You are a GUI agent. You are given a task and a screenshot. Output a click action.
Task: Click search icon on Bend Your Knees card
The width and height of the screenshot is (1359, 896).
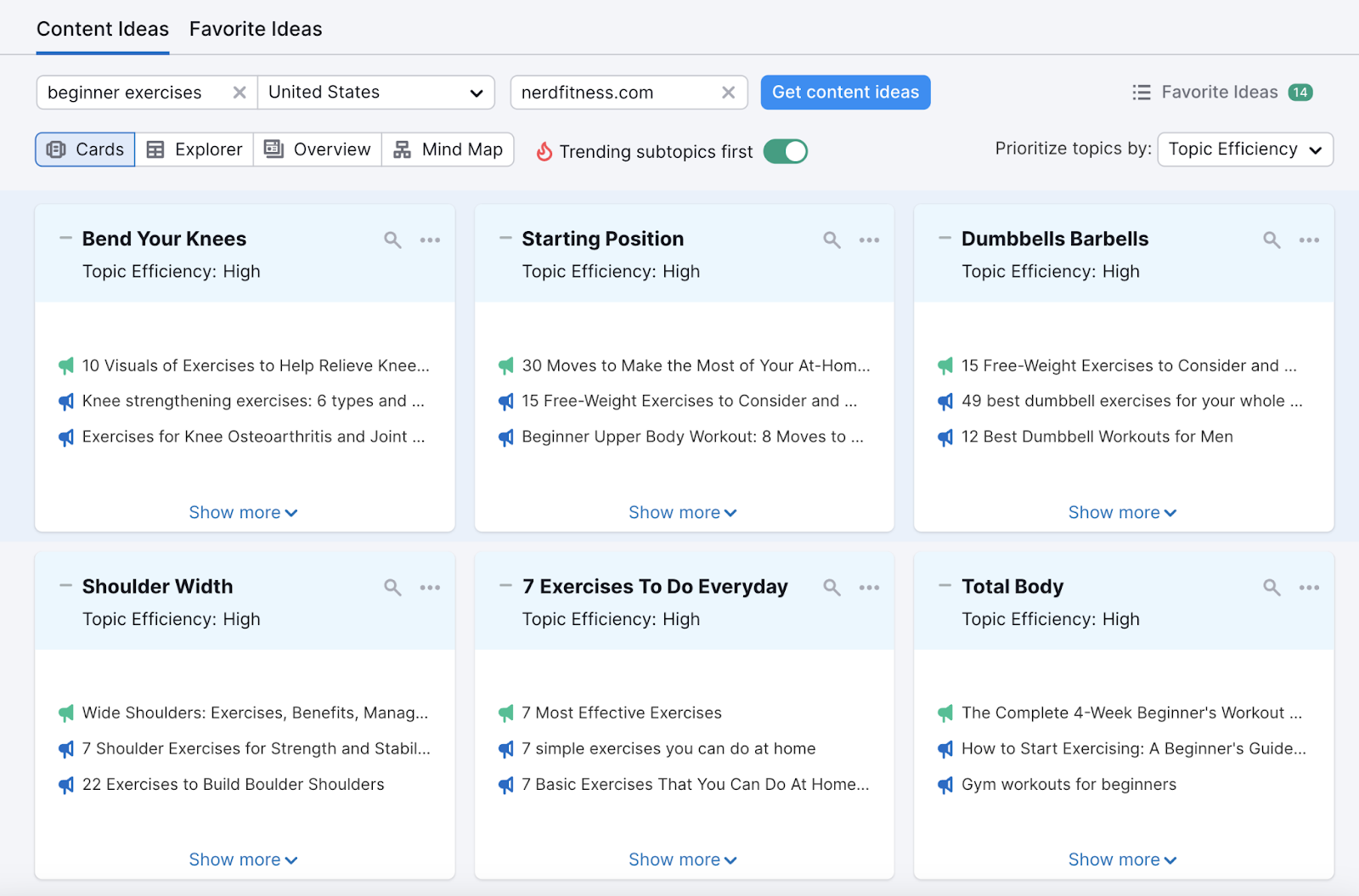click(x=392, y=240)
